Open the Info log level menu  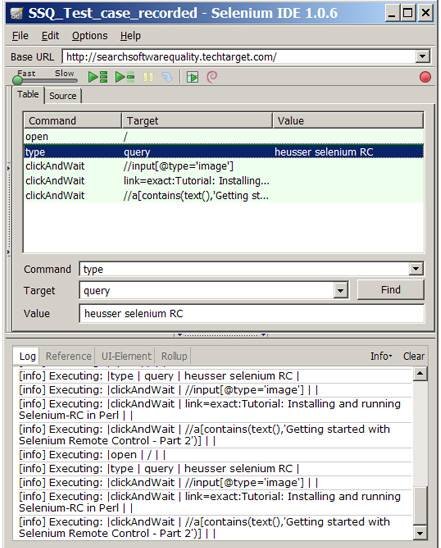[x=381, y=356]
